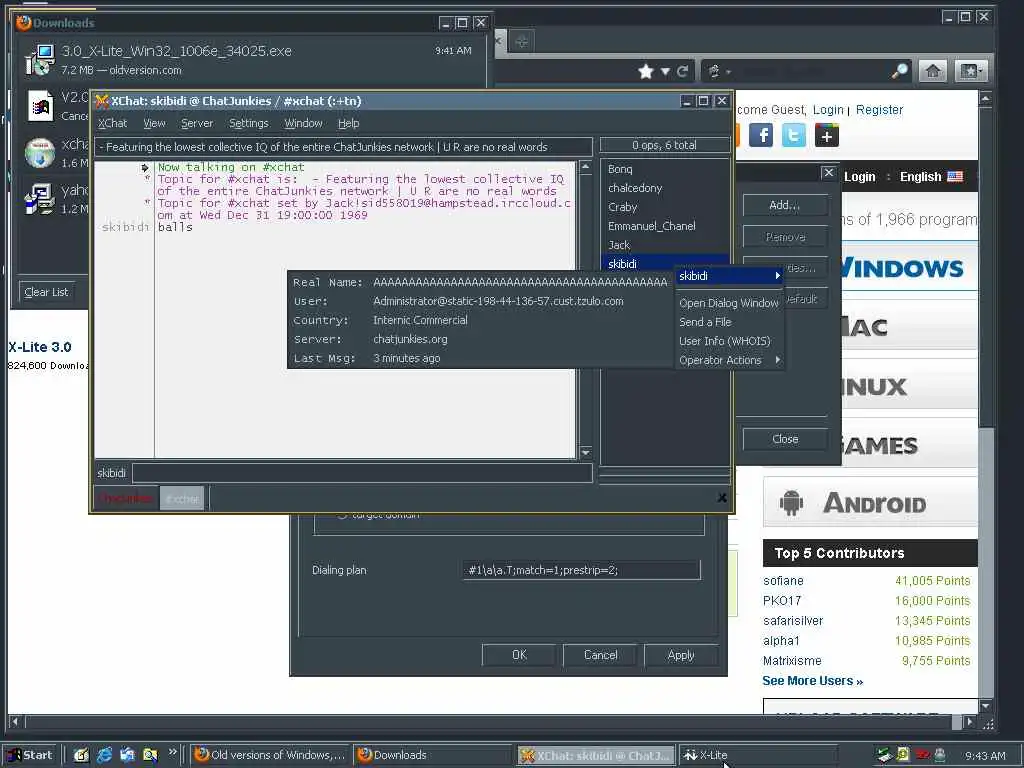1024x768 pixels.
Task: Close the current XChat tab with X
Action: 722,498
